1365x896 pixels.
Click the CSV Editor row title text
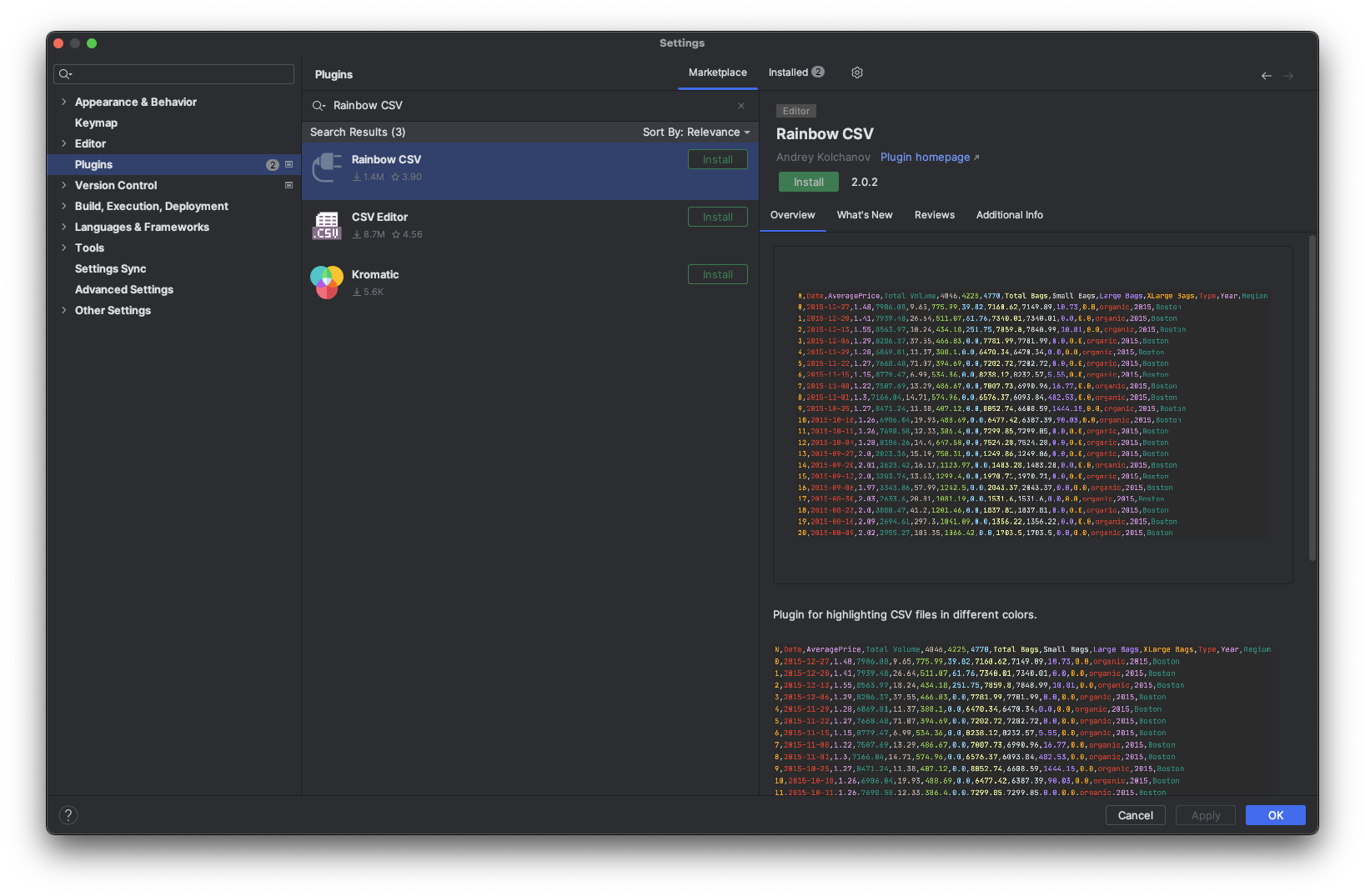click(x=379, y=217)
